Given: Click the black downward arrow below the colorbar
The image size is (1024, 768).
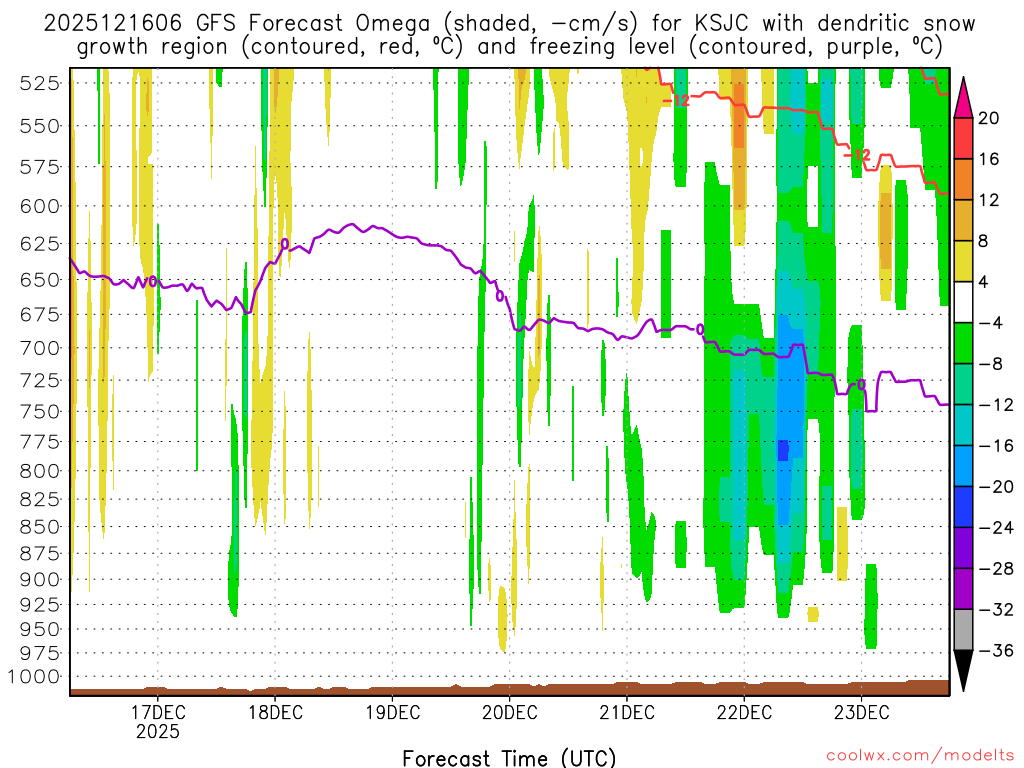Looking at the screenshot, I should coord(963,671).
